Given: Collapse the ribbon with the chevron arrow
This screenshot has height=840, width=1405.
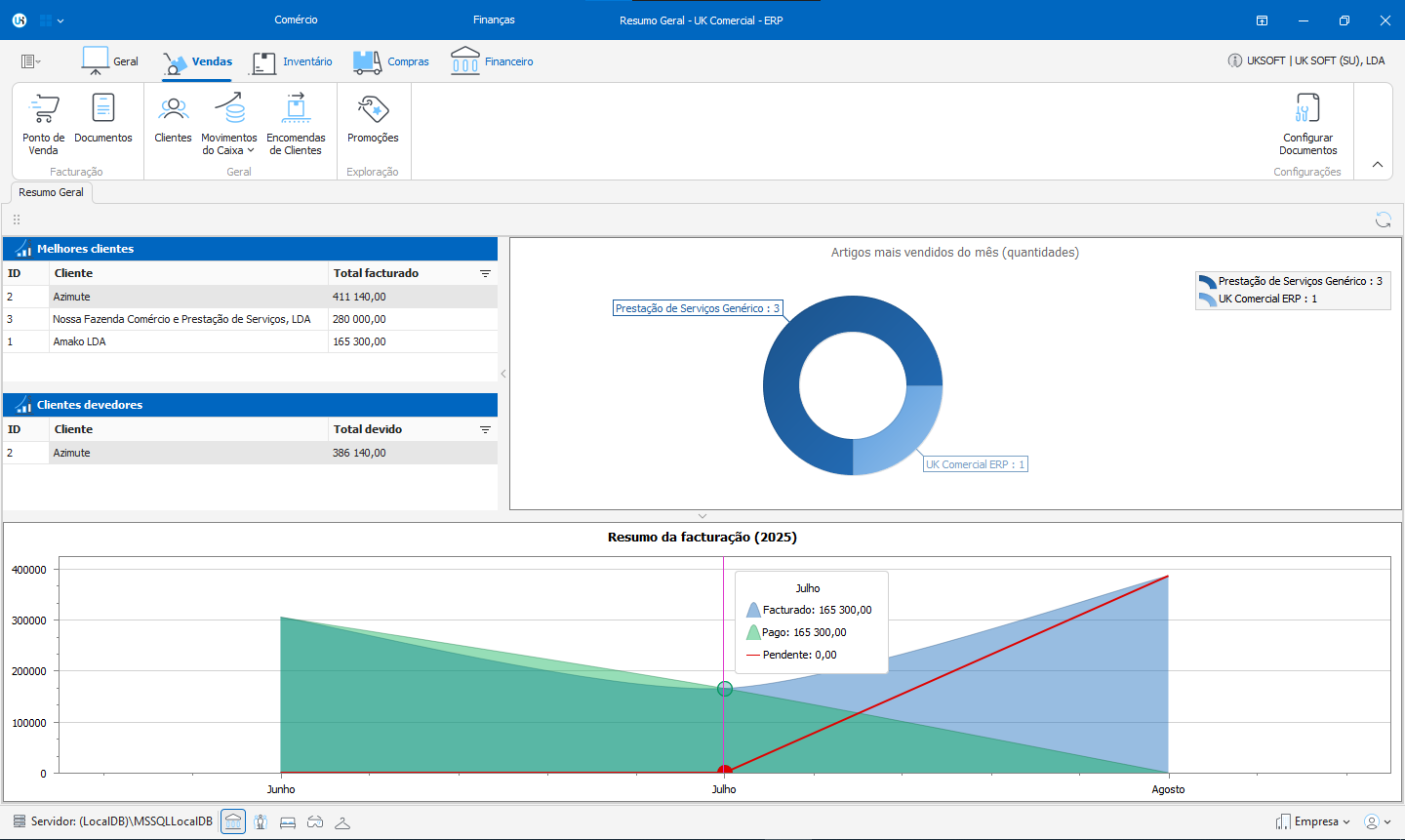Looking at the screenshot, I should 1378,165.
